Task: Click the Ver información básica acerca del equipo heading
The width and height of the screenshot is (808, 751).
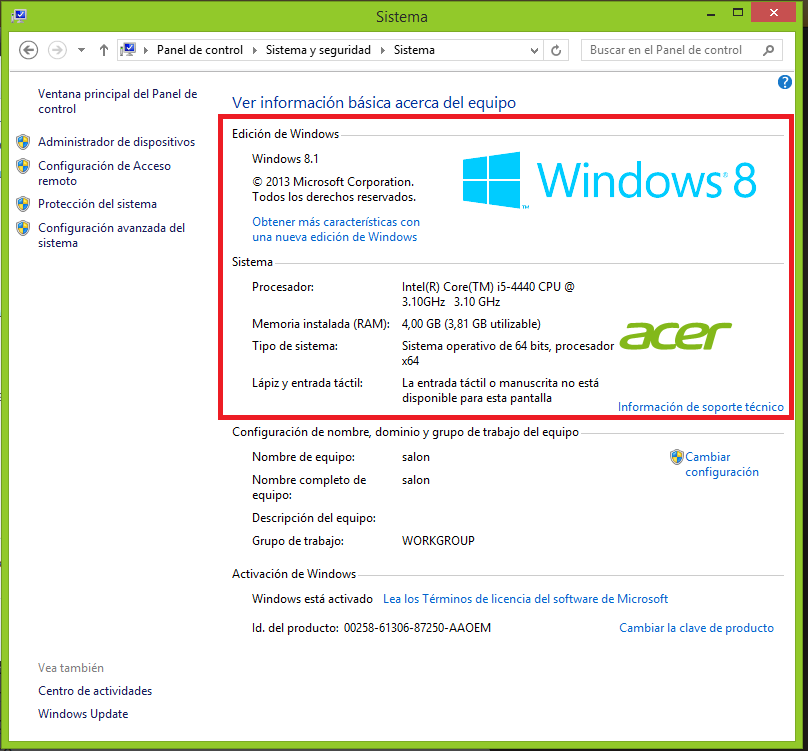Action: [374, 103]
